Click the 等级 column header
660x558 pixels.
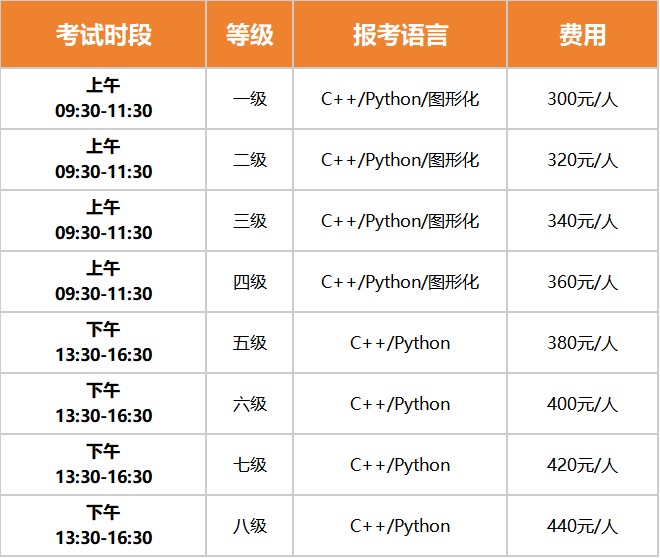pos(250,34)
